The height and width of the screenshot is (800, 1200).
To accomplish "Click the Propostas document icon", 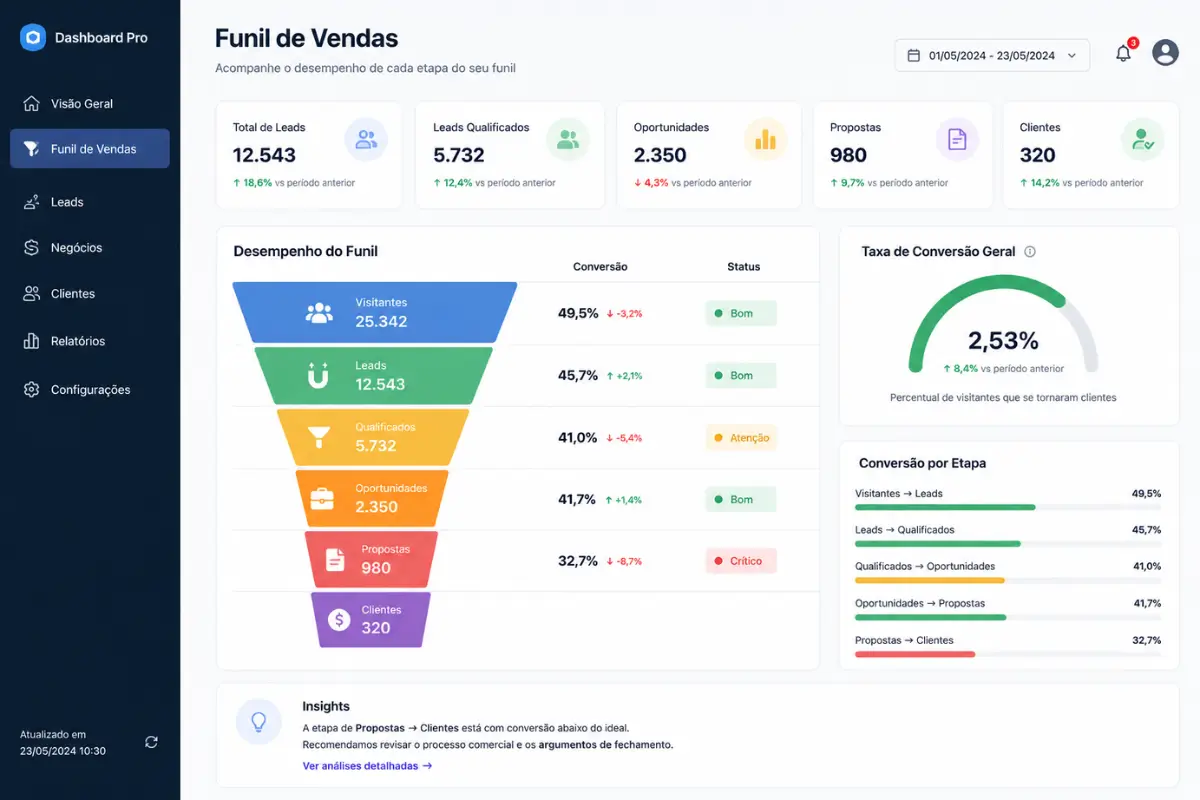I will tap(957, 139).
